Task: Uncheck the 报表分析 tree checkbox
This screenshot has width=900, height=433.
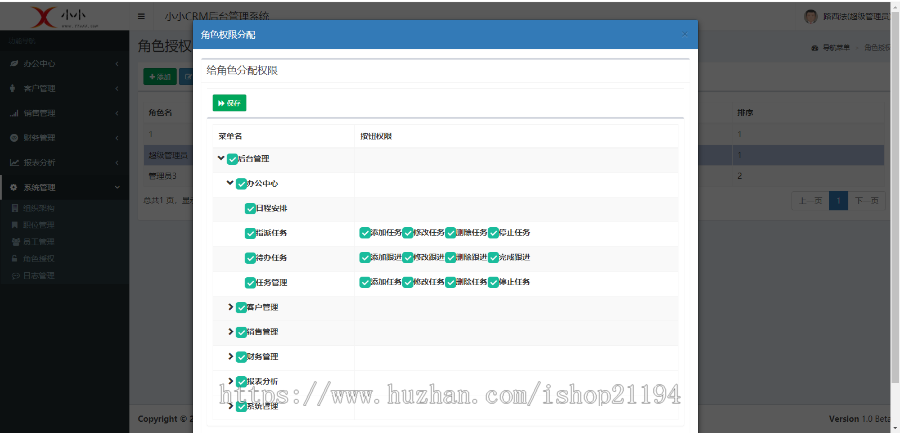Action: (x=241, y=381)
